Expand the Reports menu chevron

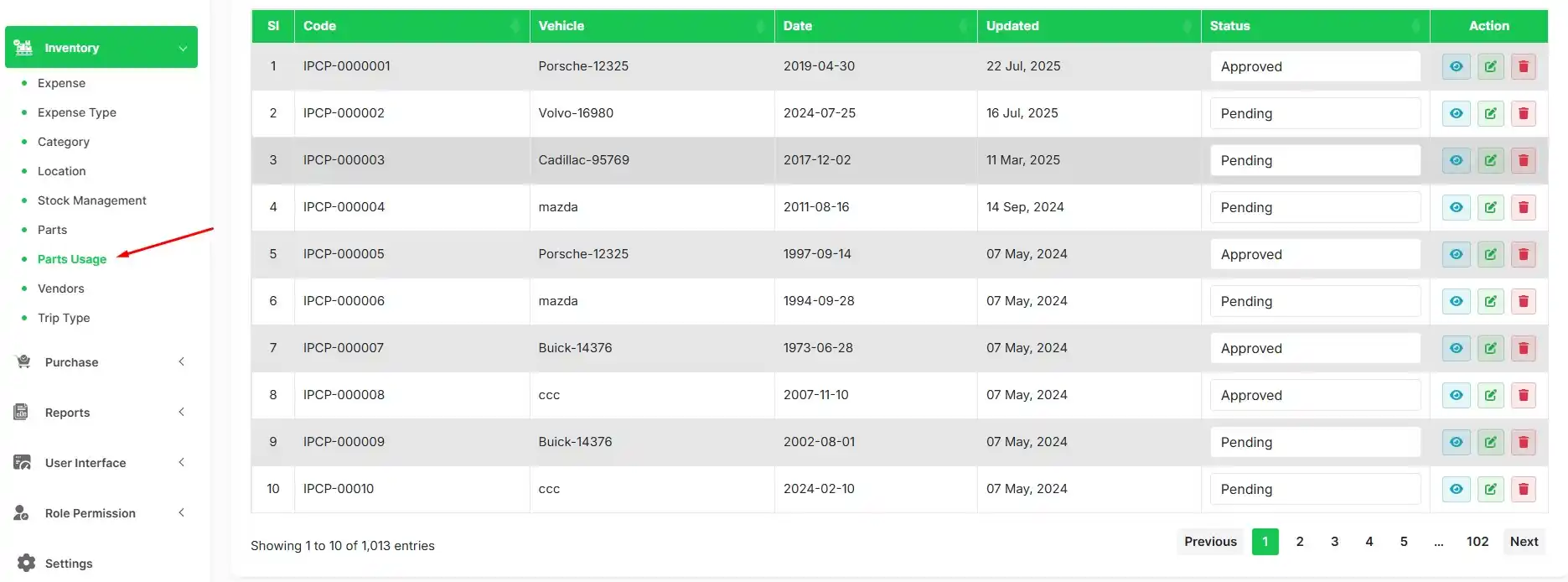click(182, 412)
